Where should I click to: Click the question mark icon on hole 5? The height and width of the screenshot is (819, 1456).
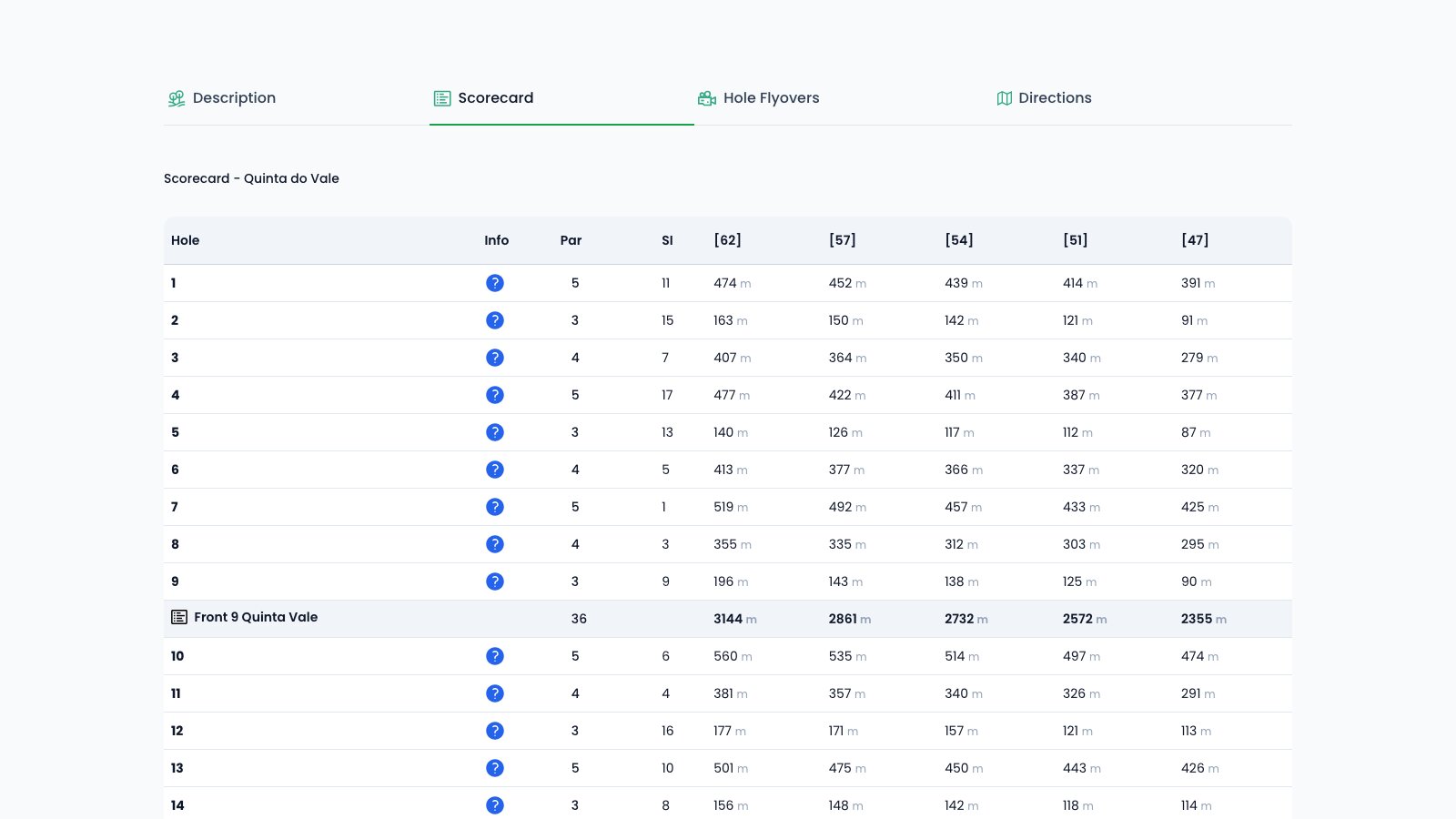click(495, 432)
